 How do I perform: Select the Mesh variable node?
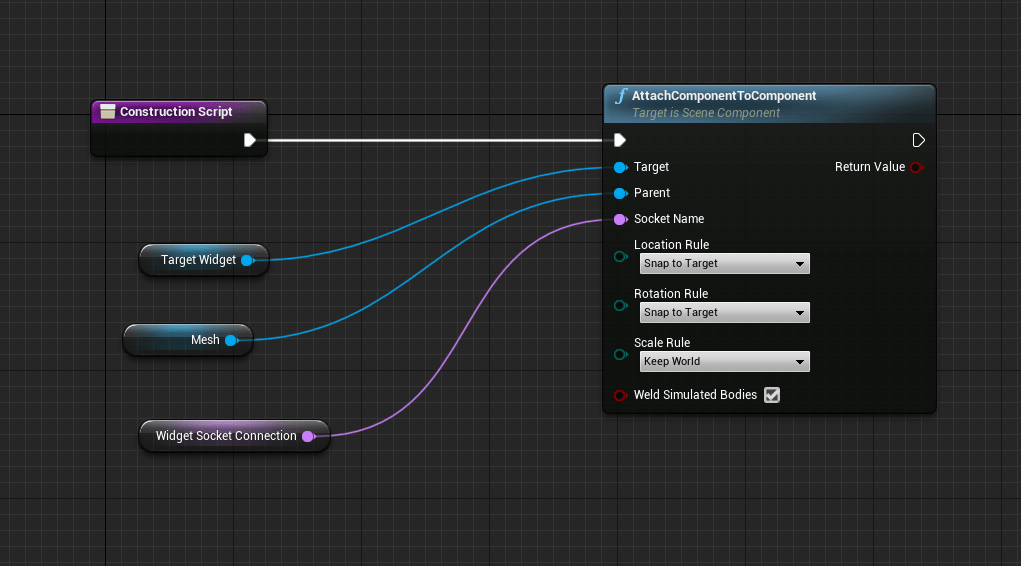pyautogui.click(x=204, y=340)
